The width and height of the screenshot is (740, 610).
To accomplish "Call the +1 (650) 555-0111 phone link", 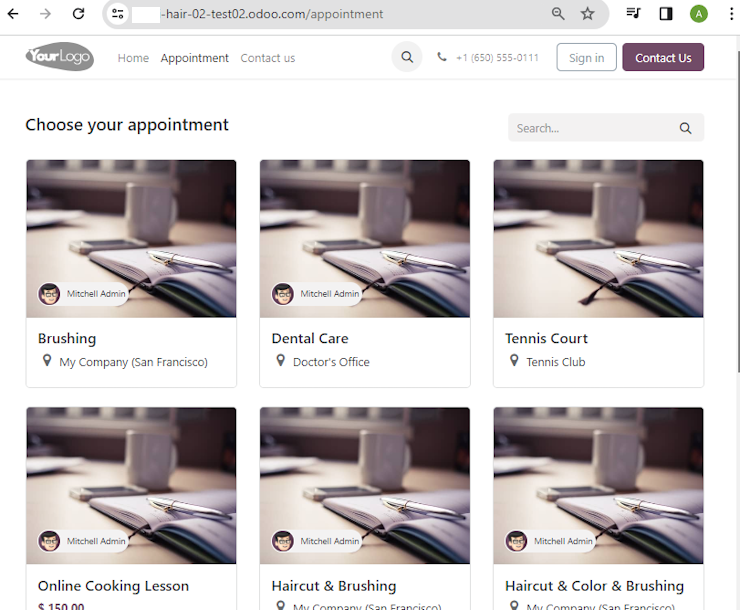I will pyautogui.click(x=497, y=58).
